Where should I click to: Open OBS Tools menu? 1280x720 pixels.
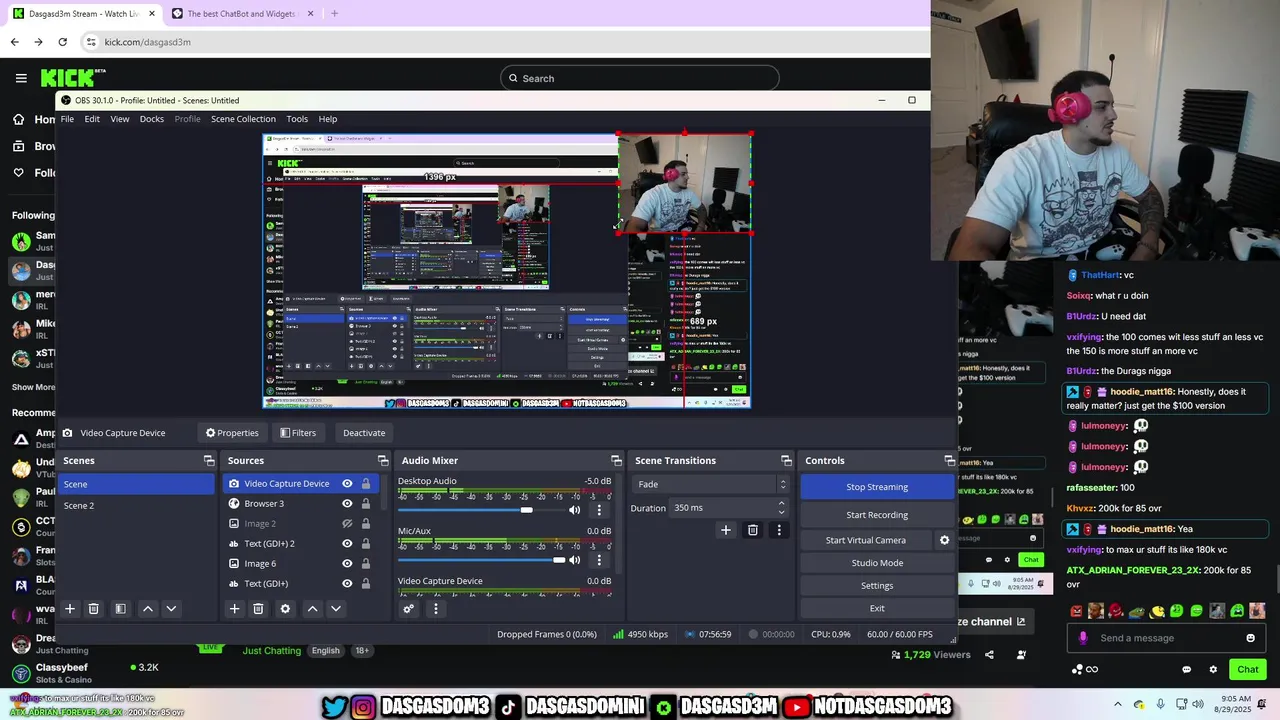[297, 119]
